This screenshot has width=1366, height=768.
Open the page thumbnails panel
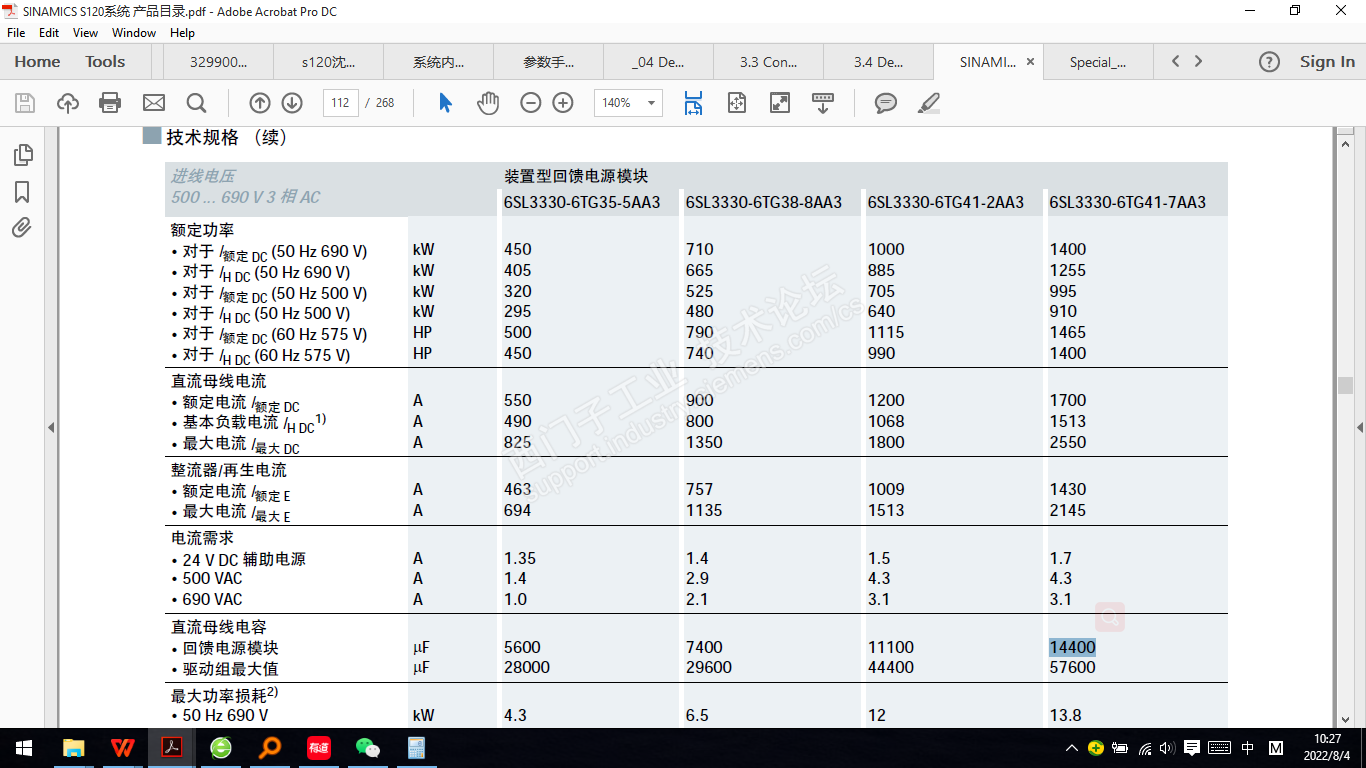click(x=22, y=155)
